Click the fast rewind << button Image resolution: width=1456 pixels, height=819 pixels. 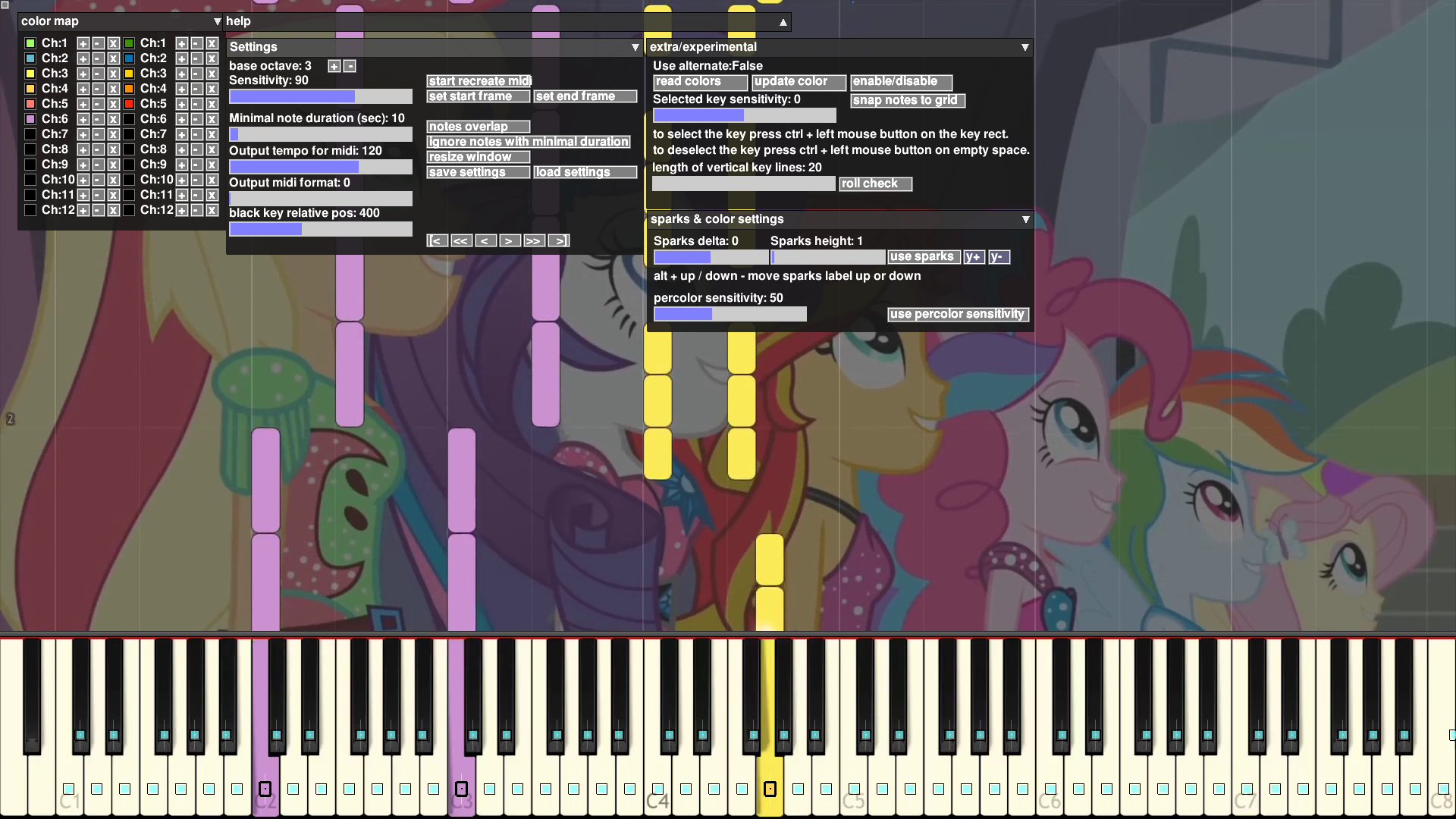[461, 240]
